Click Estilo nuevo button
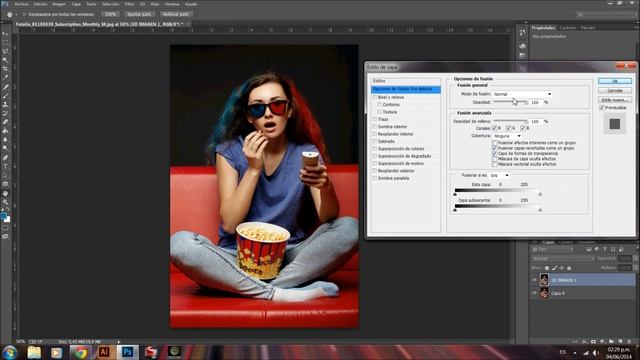This screenshot has height=360, width=640. [615, 100]
